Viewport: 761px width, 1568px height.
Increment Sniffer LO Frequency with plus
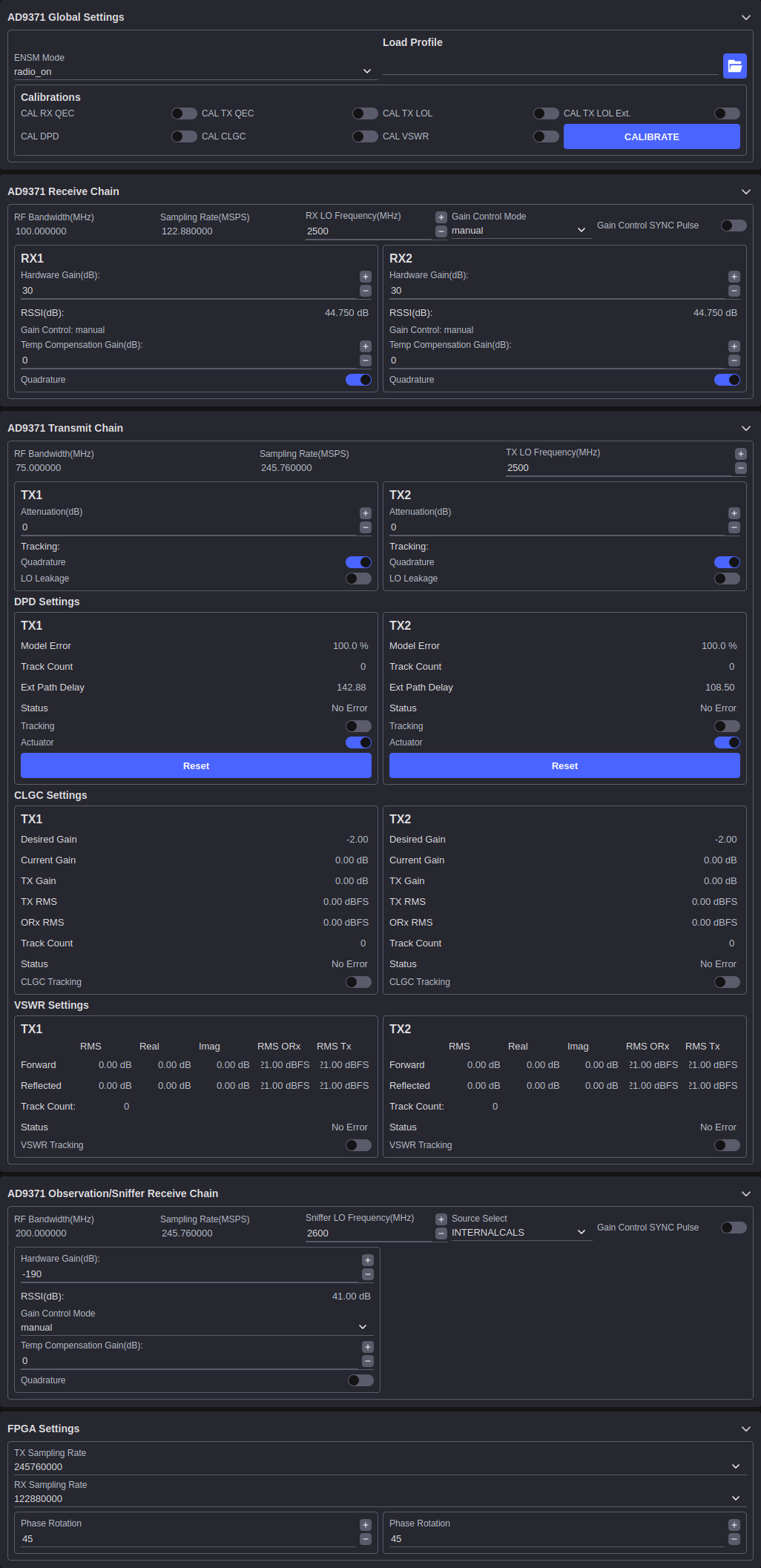(441, 1219)
